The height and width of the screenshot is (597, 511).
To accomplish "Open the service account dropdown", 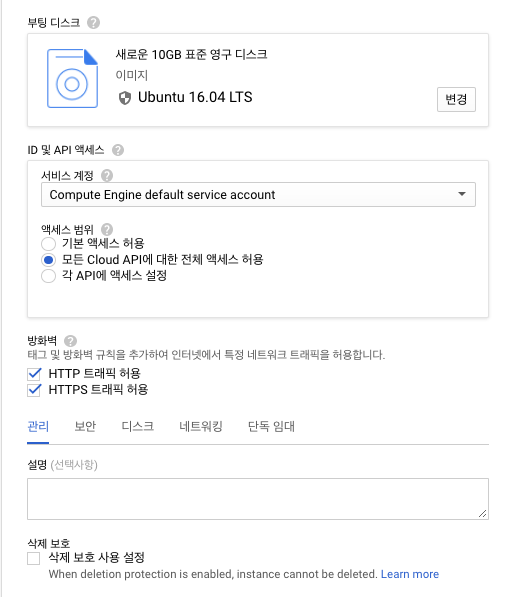I will tap(258, 195).
